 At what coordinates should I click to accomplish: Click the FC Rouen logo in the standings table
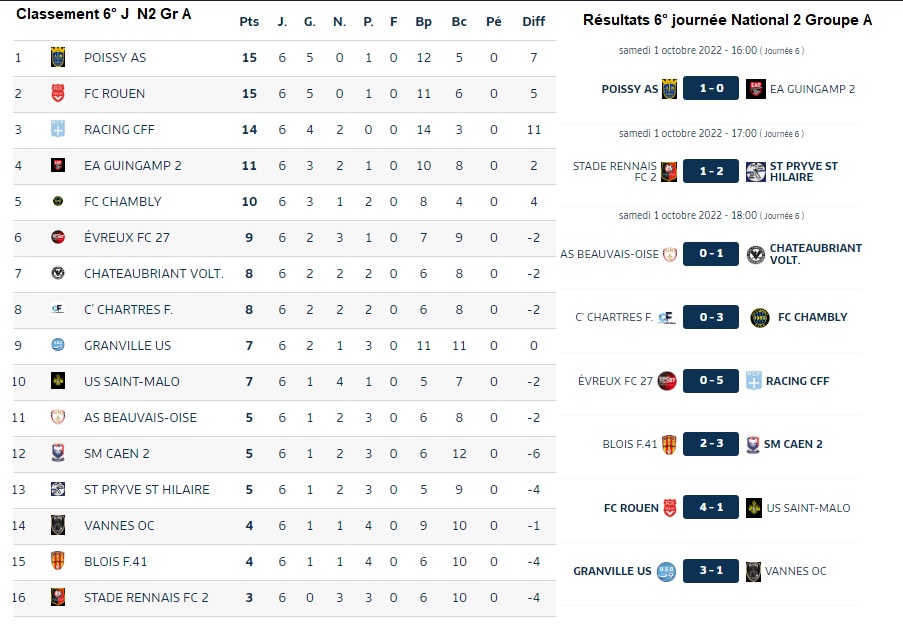point(58,93)
